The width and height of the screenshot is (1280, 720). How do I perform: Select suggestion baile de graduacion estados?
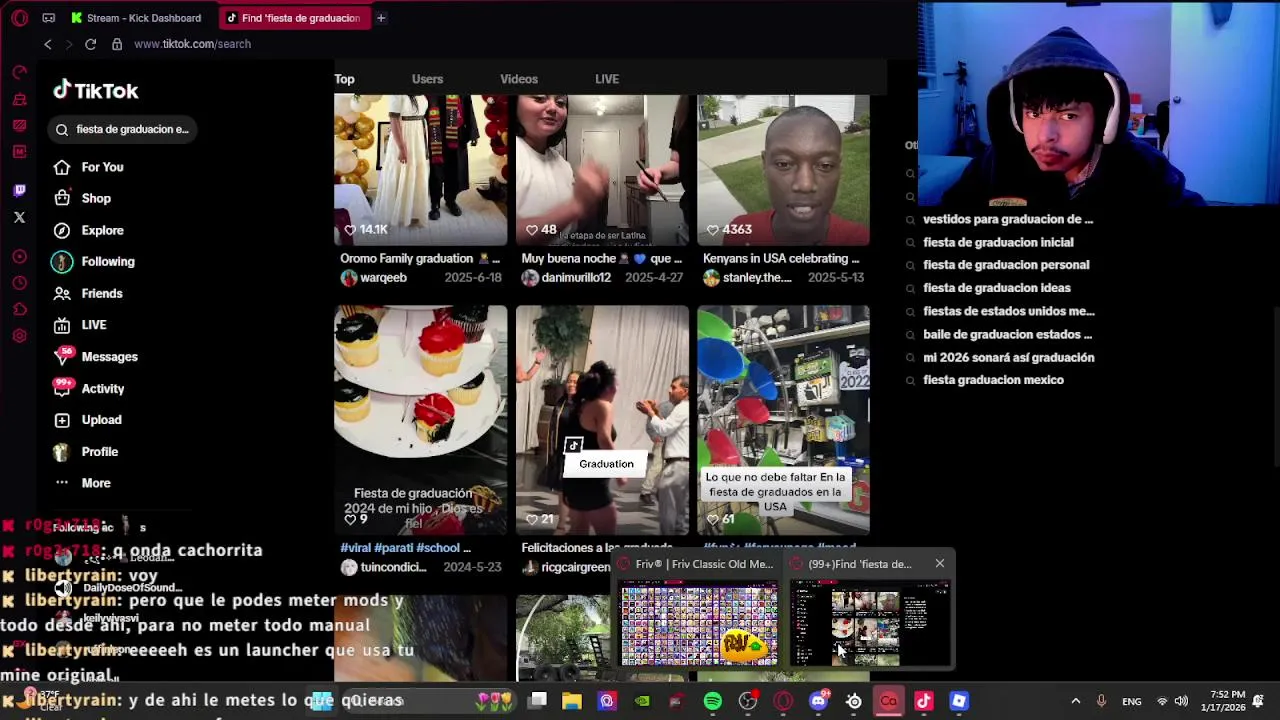(x=1007, y=334)
